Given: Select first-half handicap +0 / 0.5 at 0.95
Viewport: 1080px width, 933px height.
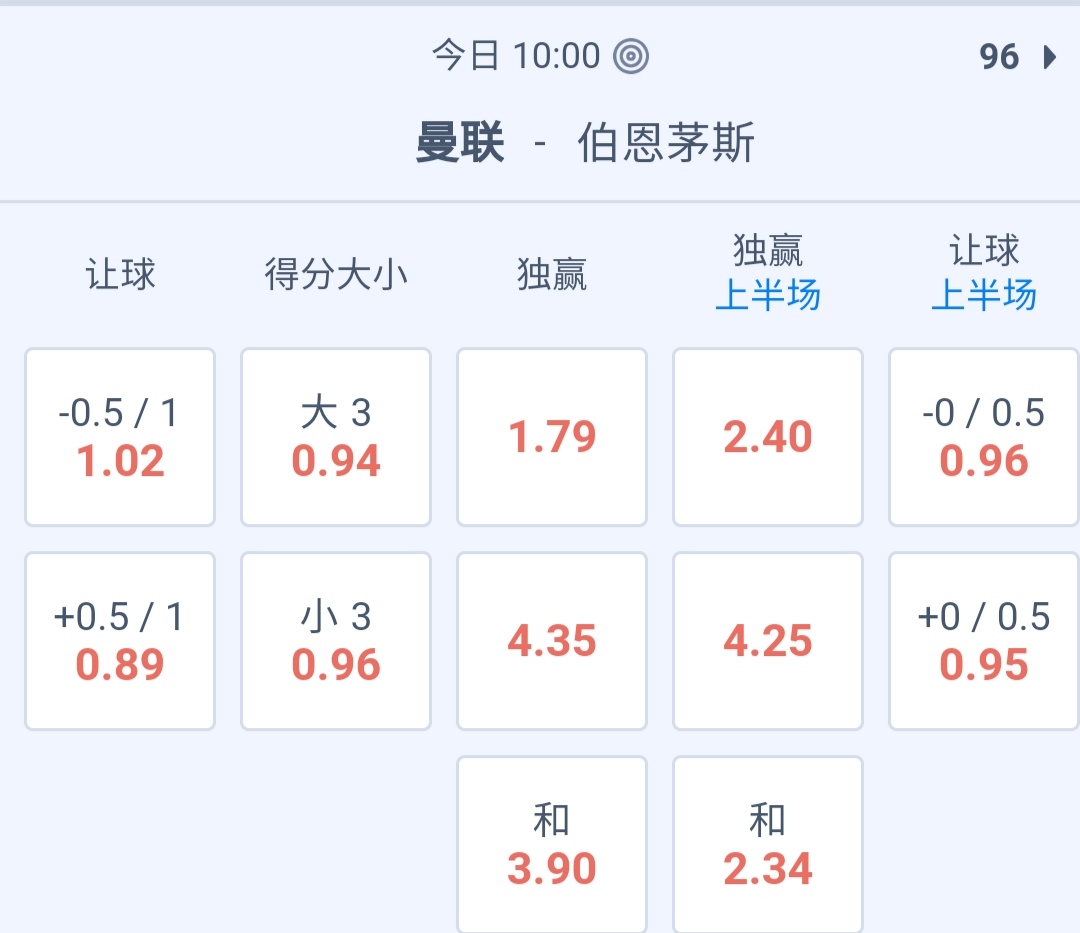Looking at the screenshot, I should 984,641.
